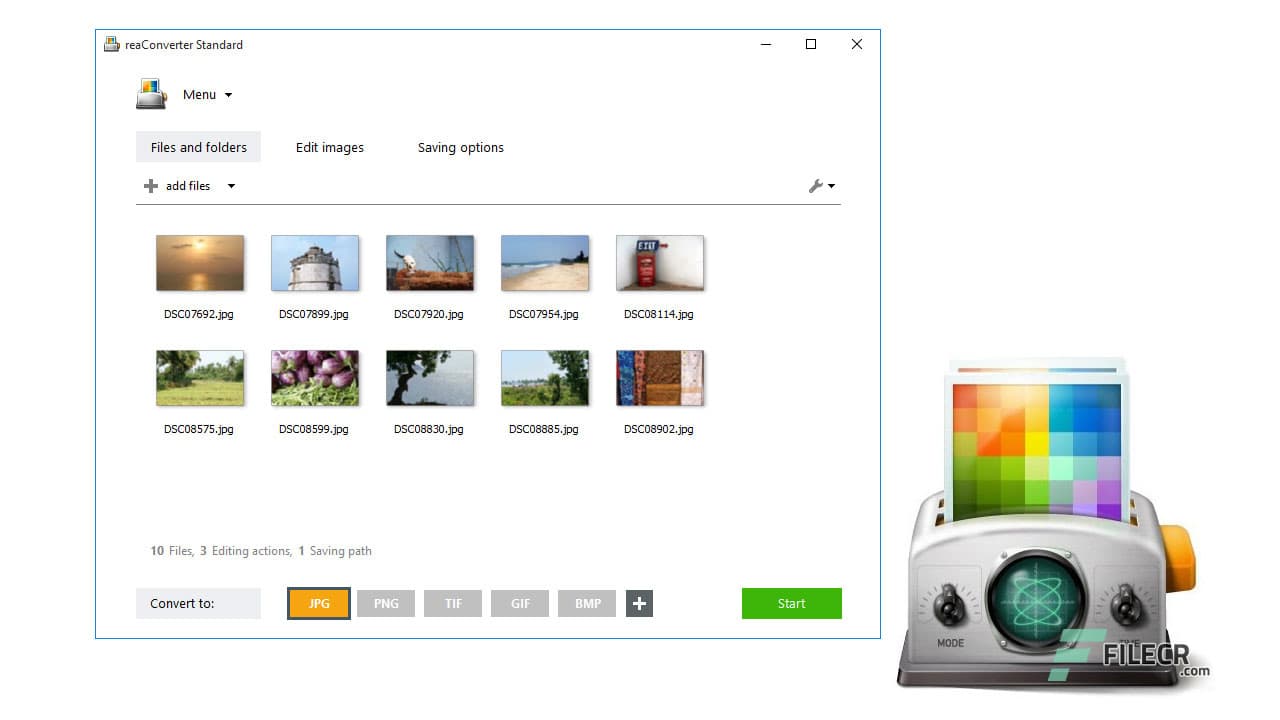Expand the add files dropdown arrow
Image resolution: width=1280 pixels, height=720 pixels.
pos(230,186)
